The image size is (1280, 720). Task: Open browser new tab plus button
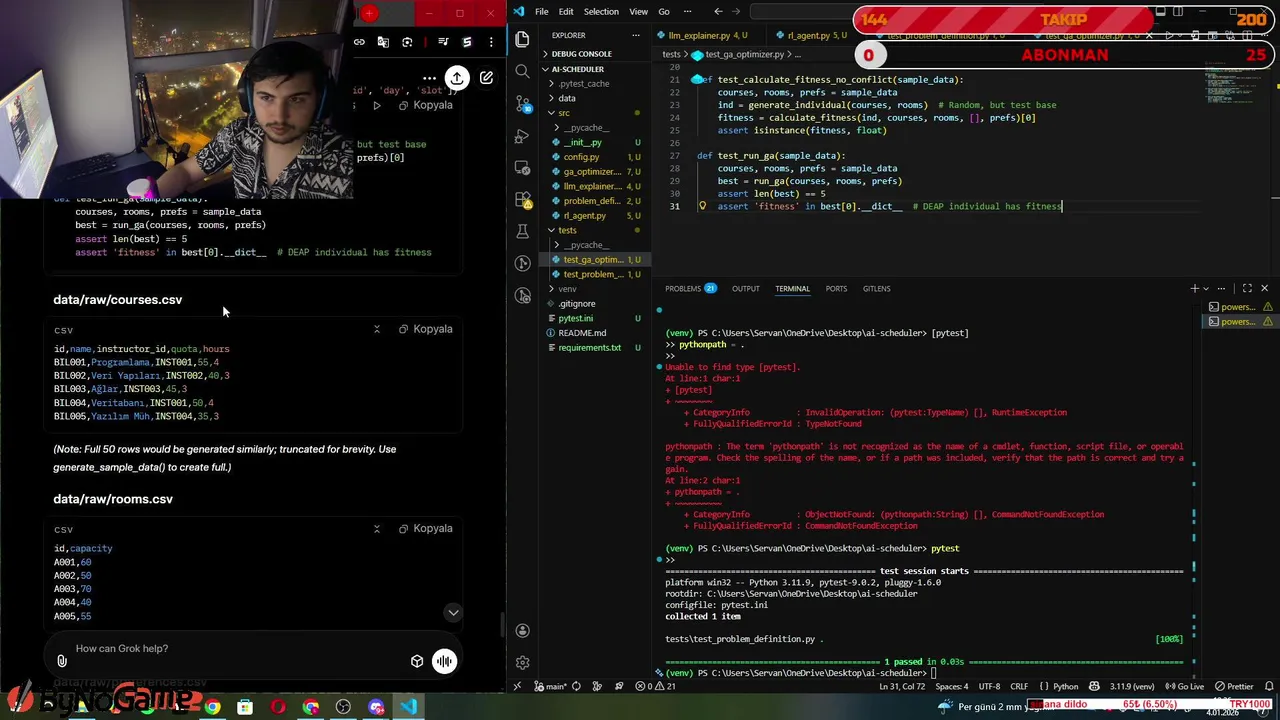[369, 13]
